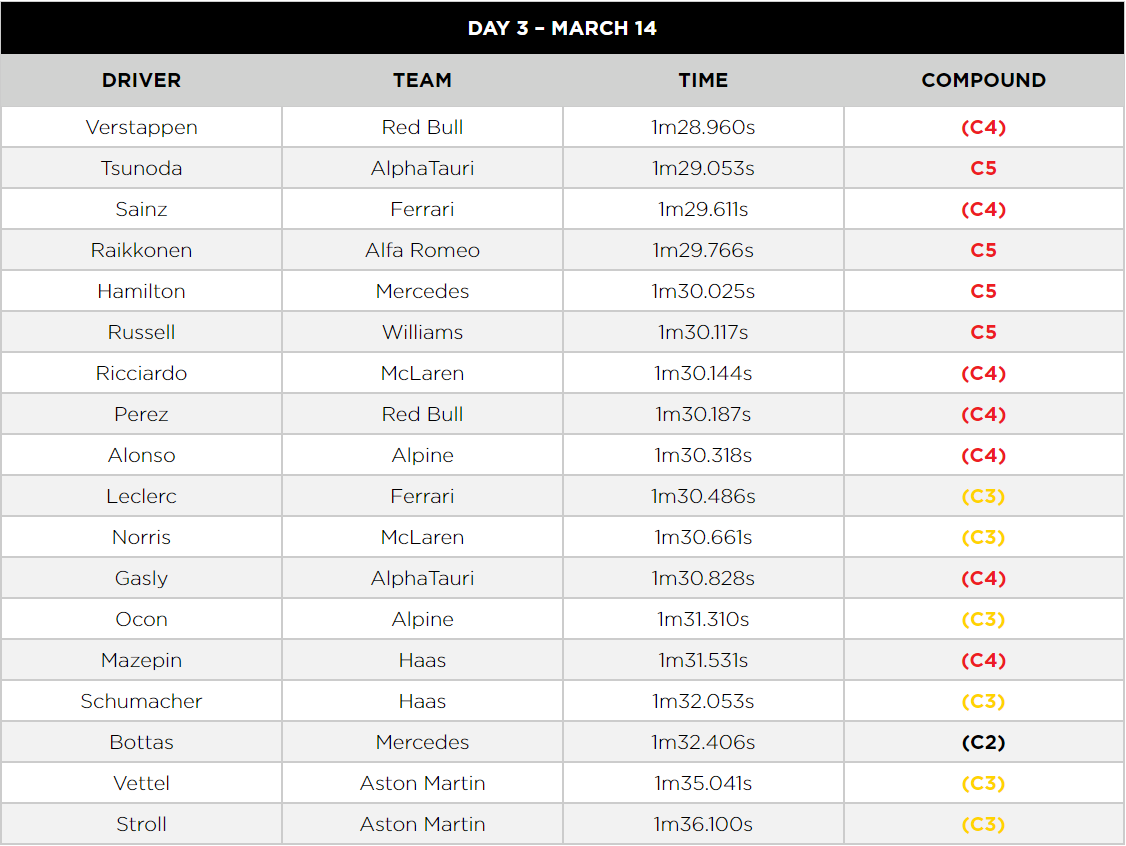Select Bottas's black (C2) compound label
This screenshot has width=1126, height=846.
tap(984, 742)
